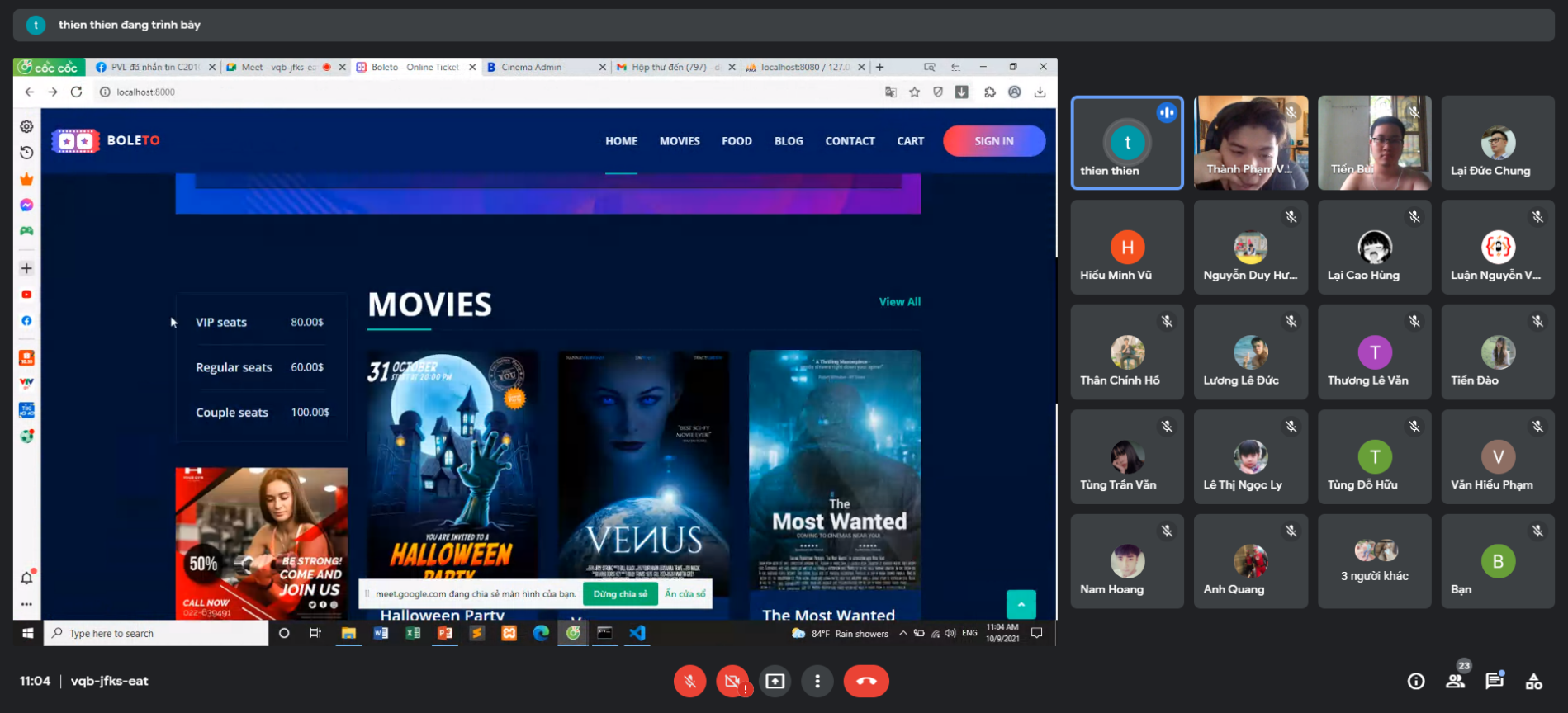Viewport: 1568px width, 713px height.
Task: Add a sidebar shortcut with plus
Action: click(26, 268)
